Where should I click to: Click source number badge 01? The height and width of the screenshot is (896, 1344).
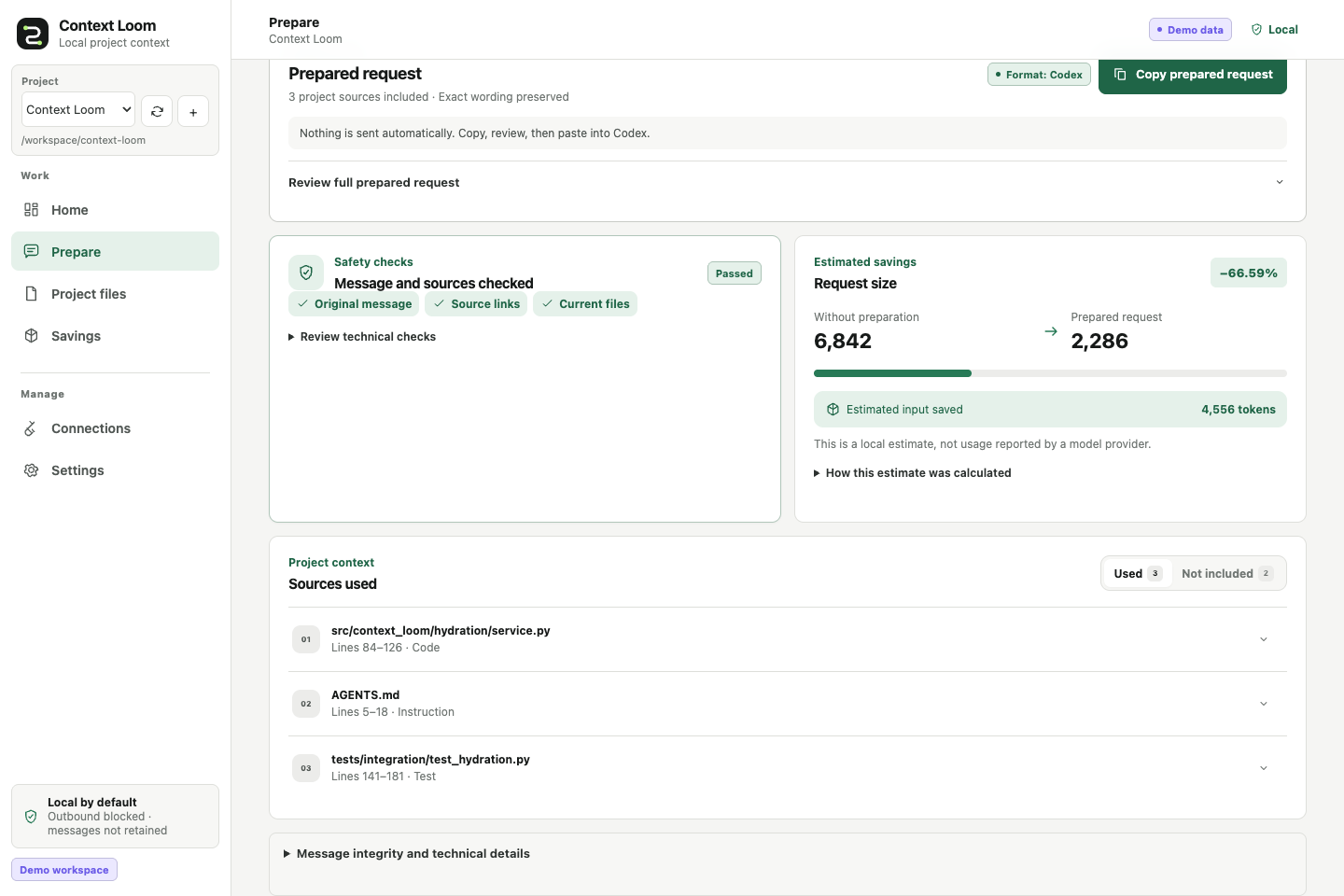306,639
